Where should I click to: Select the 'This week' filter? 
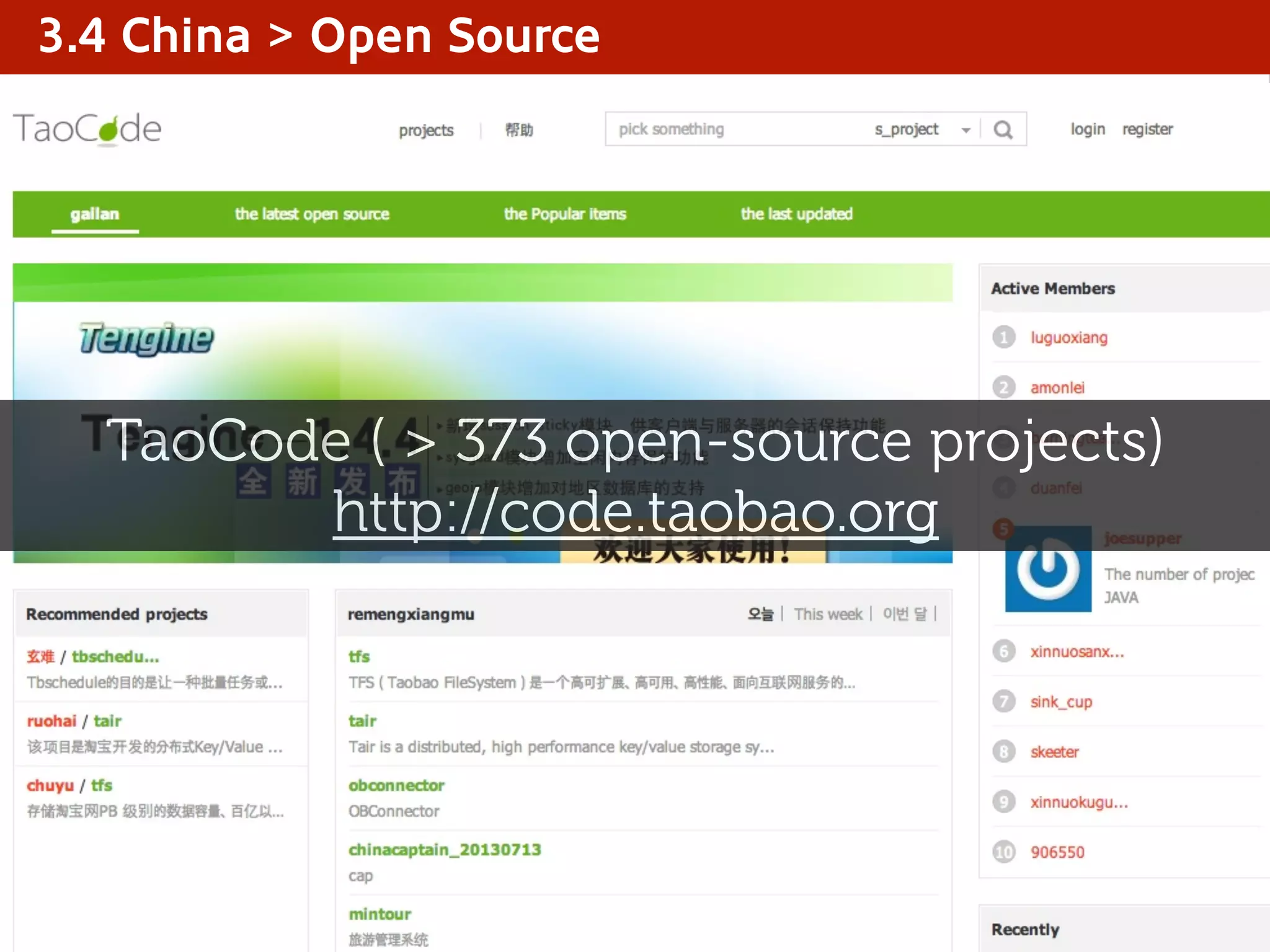(x=828, y=614)
